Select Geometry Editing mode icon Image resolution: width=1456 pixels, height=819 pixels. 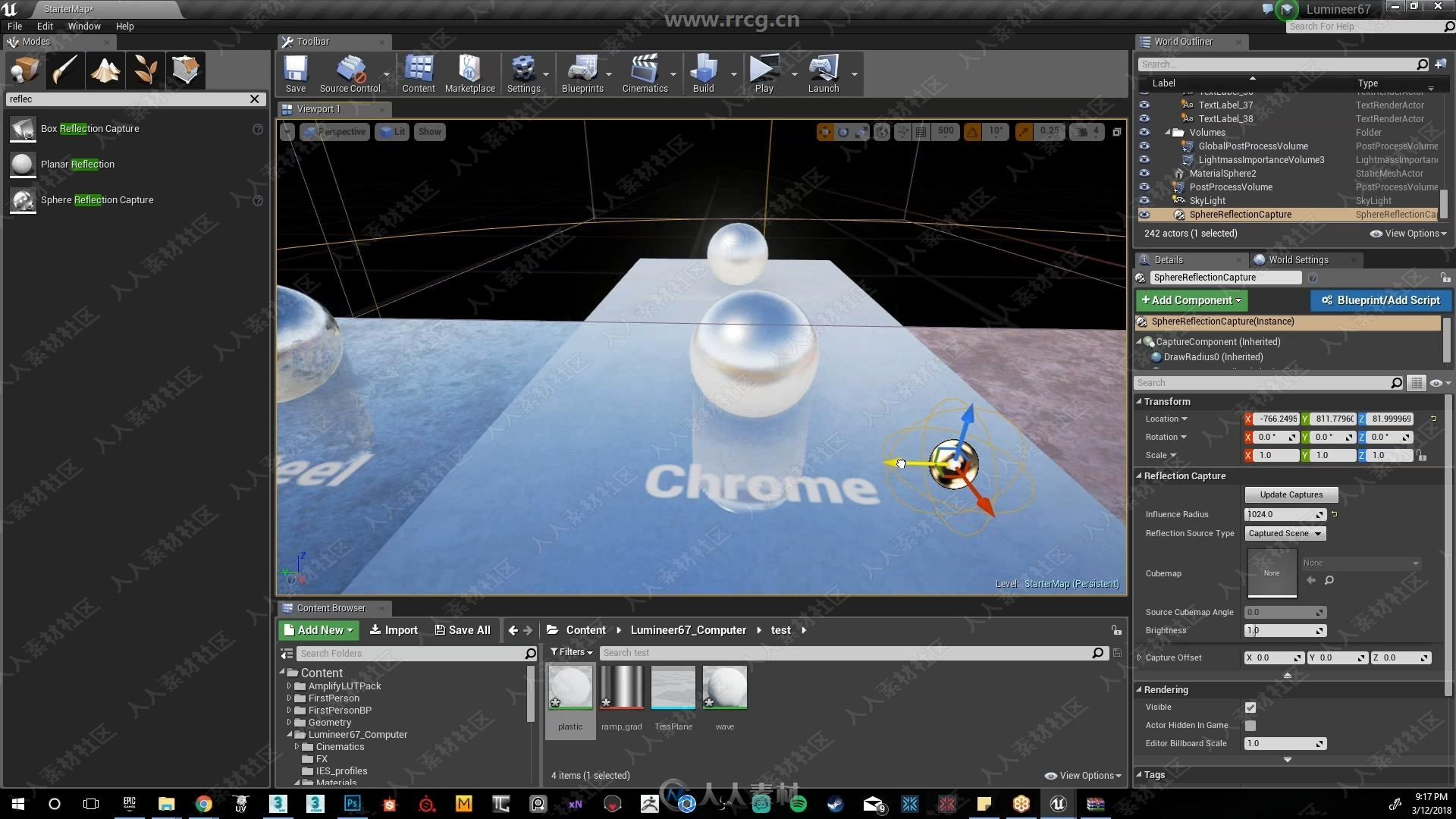click(185, 70)
